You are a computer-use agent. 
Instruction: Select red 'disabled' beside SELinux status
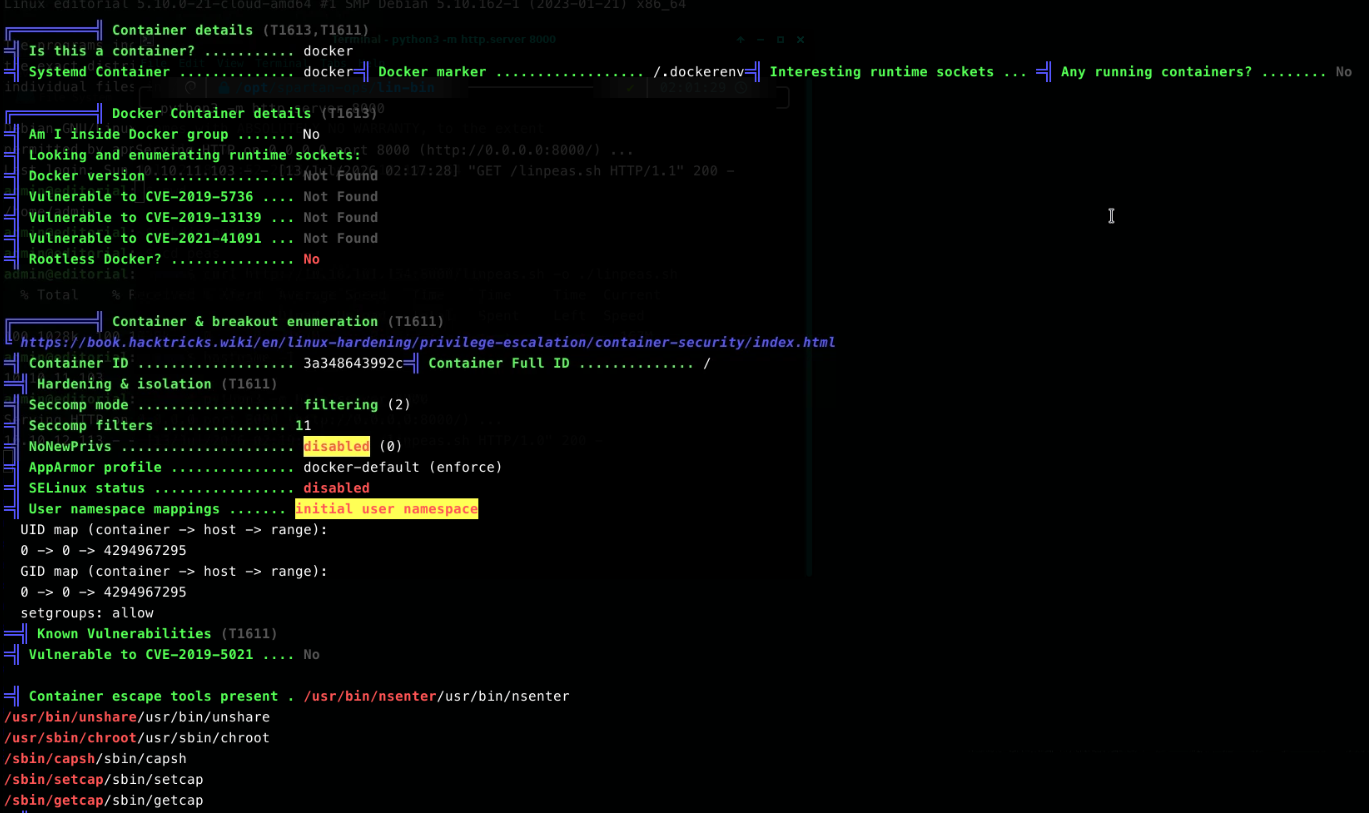pos(337,488)
